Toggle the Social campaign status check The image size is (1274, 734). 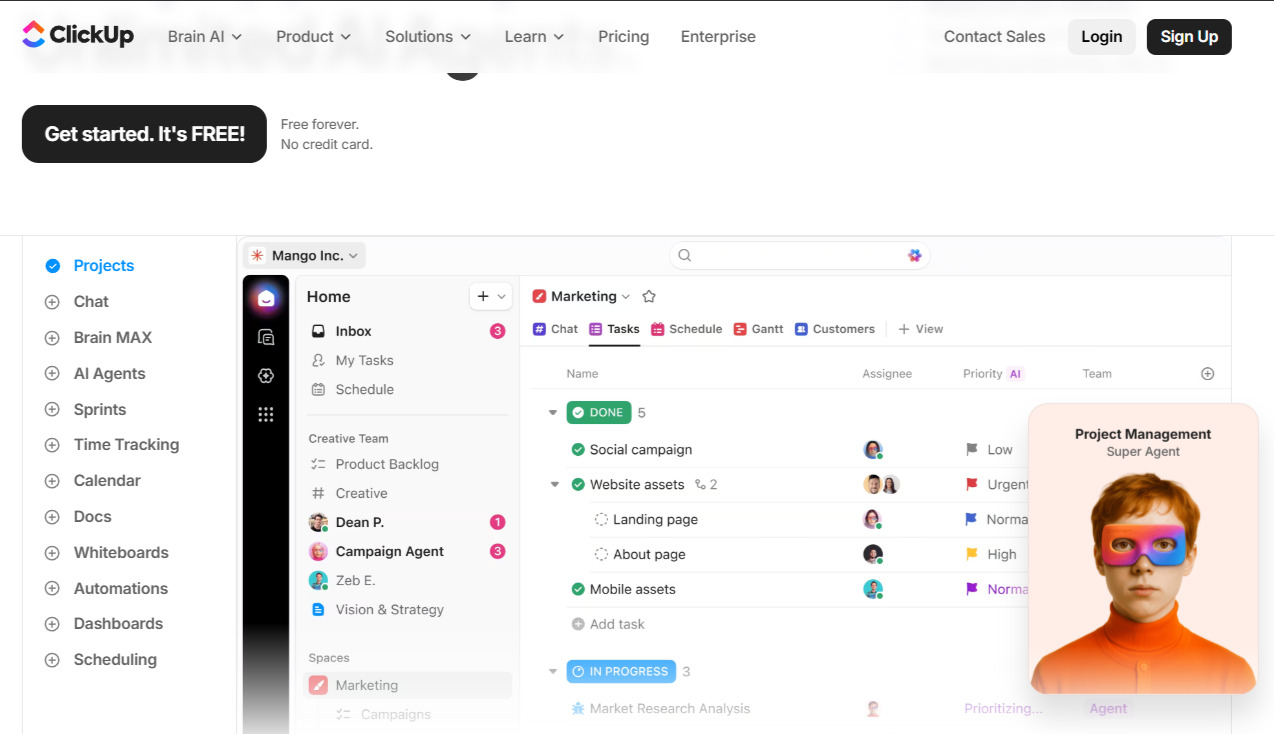(577, 450)
